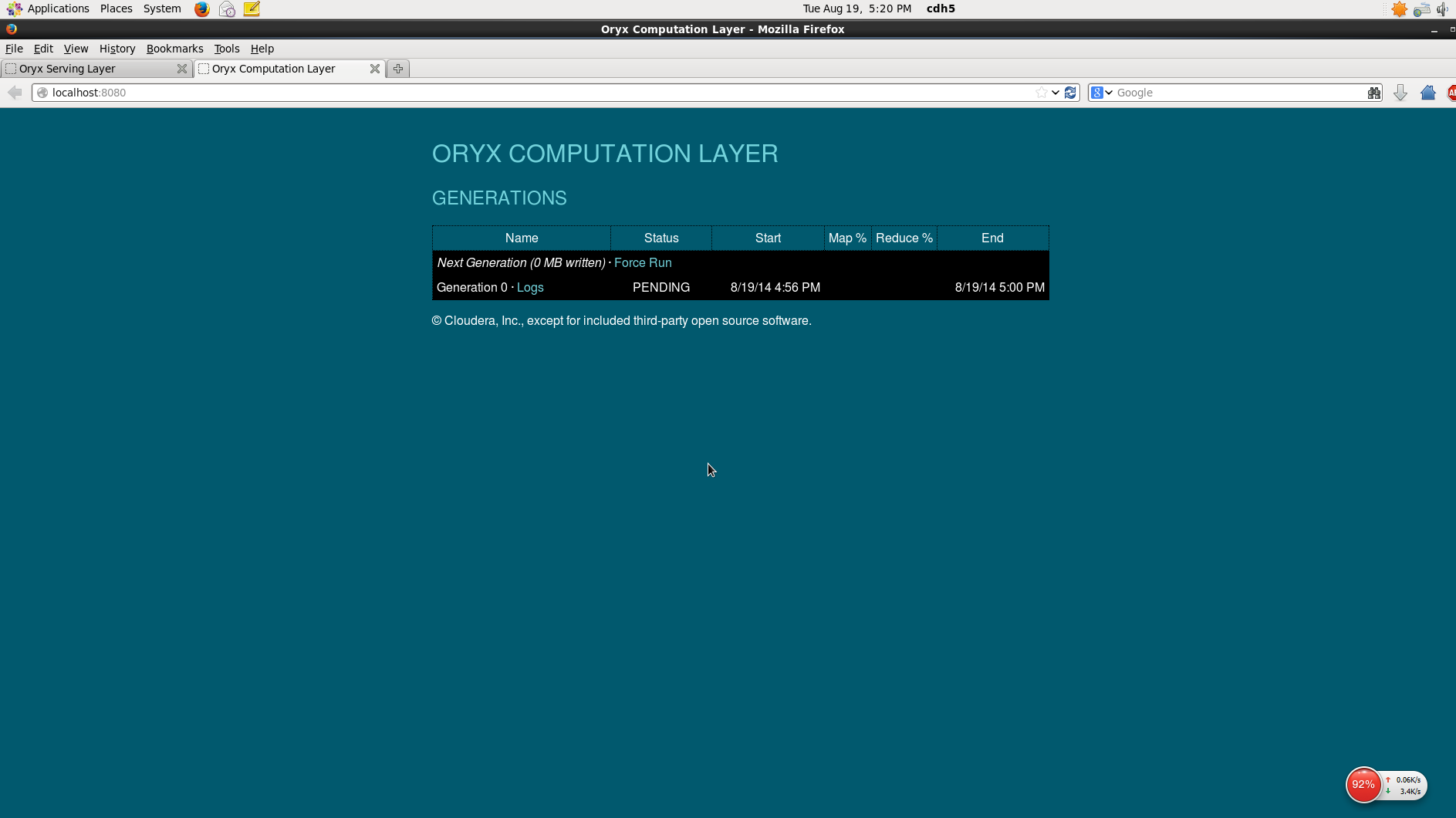
Task: Launch Firefox from the top panel
Action: coord(201,8)
